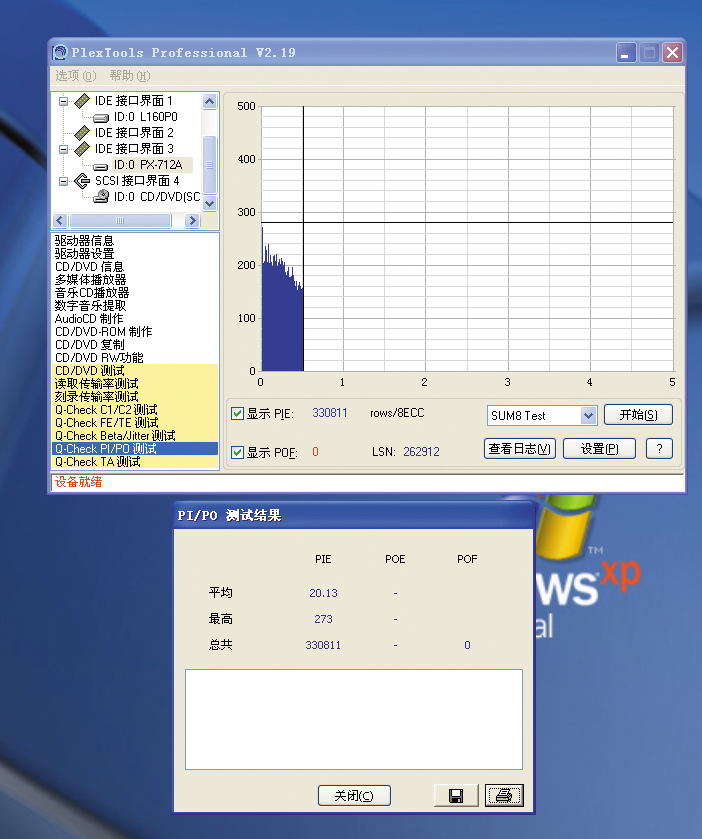Save results with the floppy disk icon
Screen dimensions: 702x839
[456, 796]
